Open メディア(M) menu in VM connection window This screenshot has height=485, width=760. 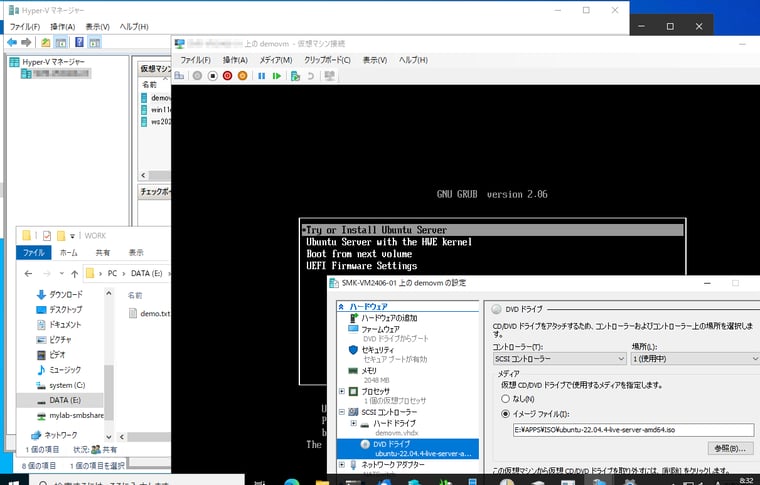point(276,60)
